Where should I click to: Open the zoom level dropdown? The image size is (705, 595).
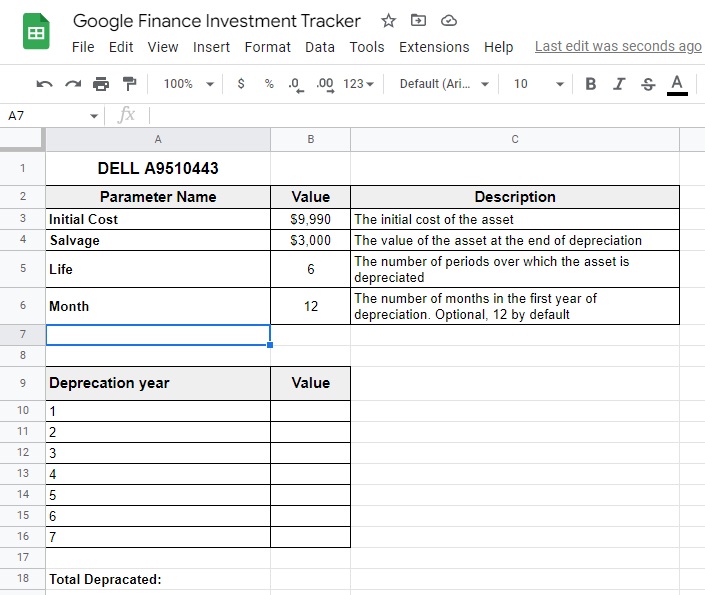click(x=189, y=84)
